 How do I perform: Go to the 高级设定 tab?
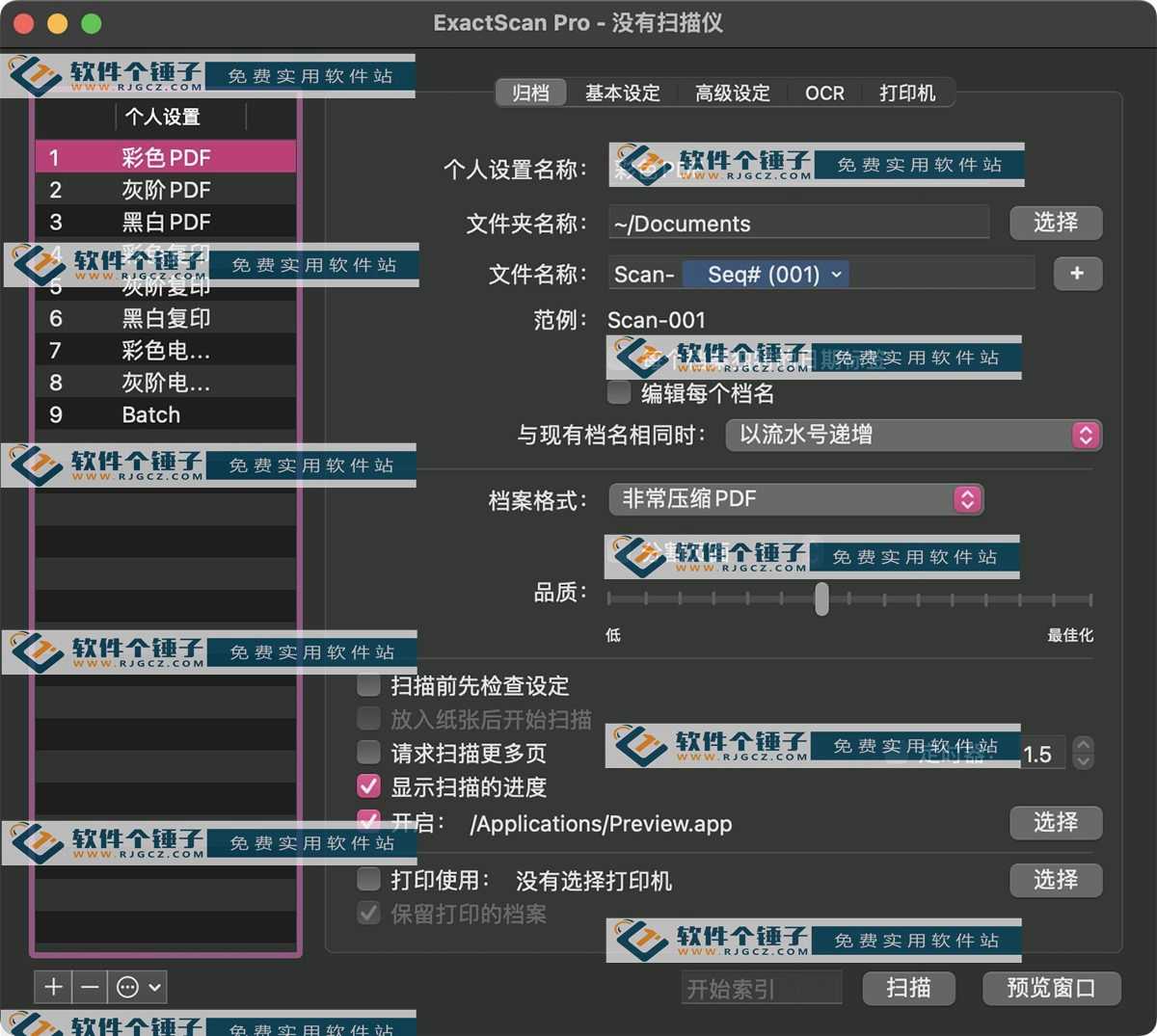pyautogui.click(x=733, y=93)
